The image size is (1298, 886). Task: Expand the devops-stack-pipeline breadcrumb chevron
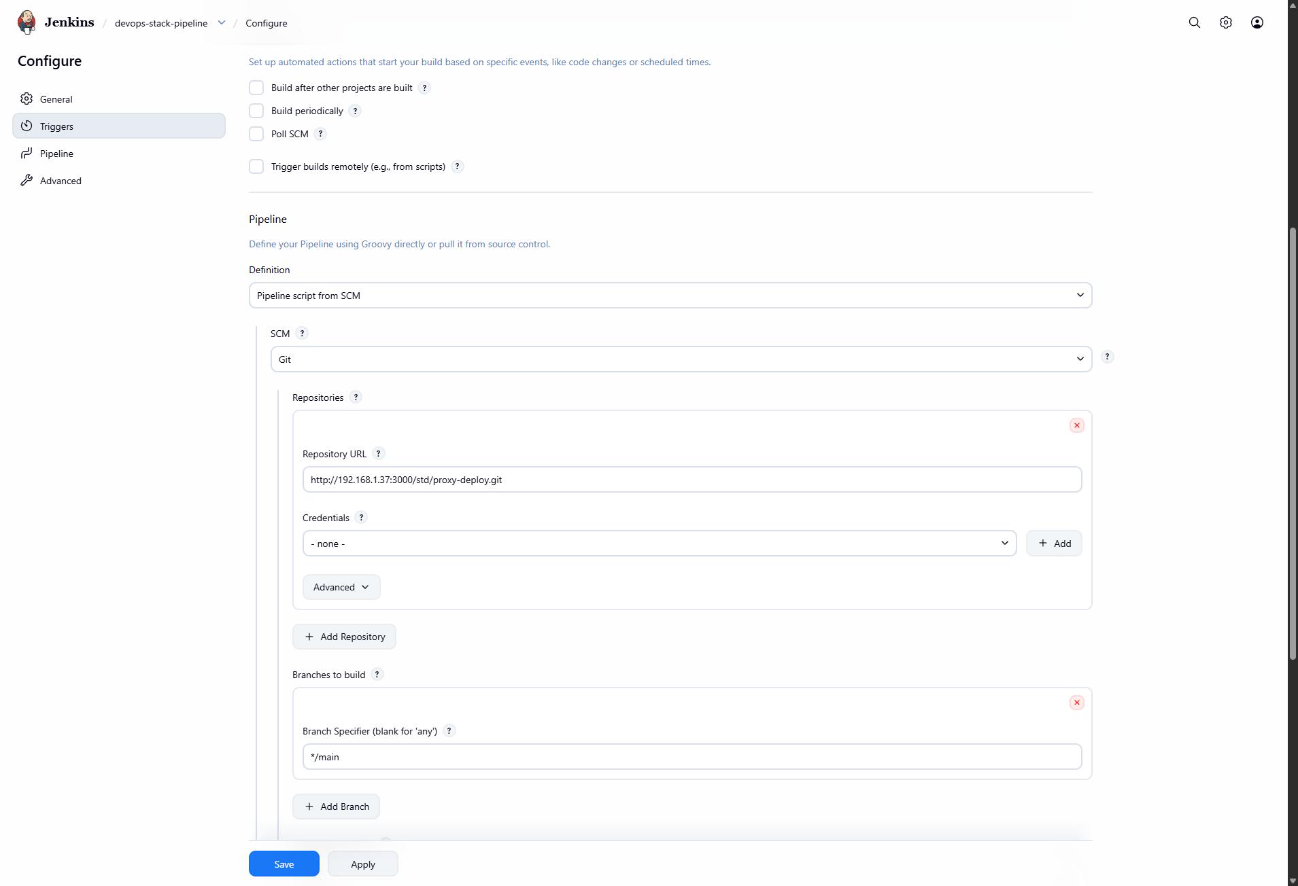pos(221,23)
